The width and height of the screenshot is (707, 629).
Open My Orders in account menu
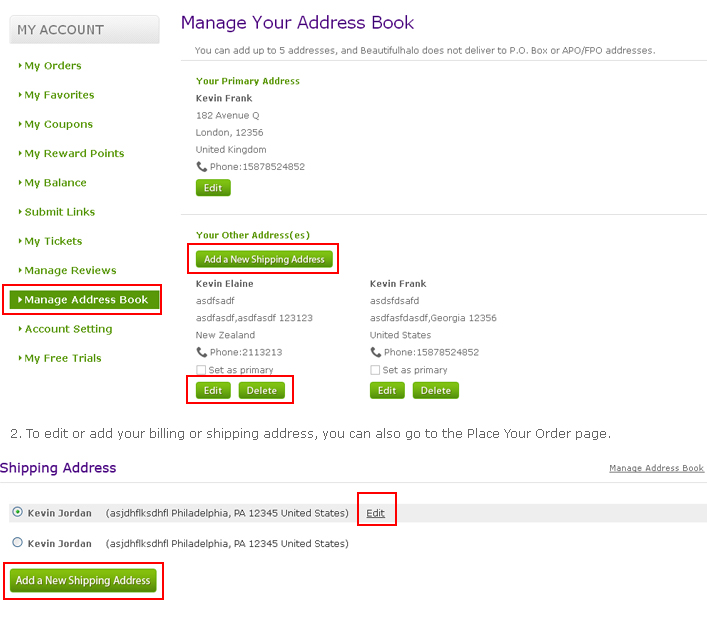coord(52,66)
